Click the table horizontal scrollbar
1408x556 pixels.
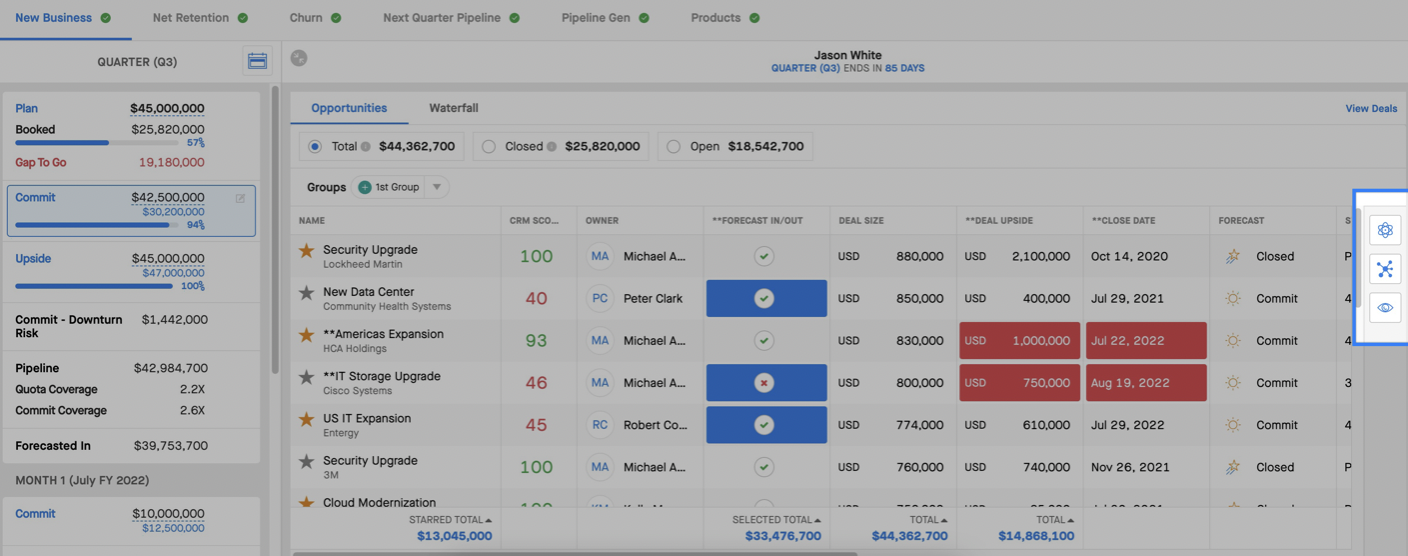pyautogui.click(x=575, y=553)
